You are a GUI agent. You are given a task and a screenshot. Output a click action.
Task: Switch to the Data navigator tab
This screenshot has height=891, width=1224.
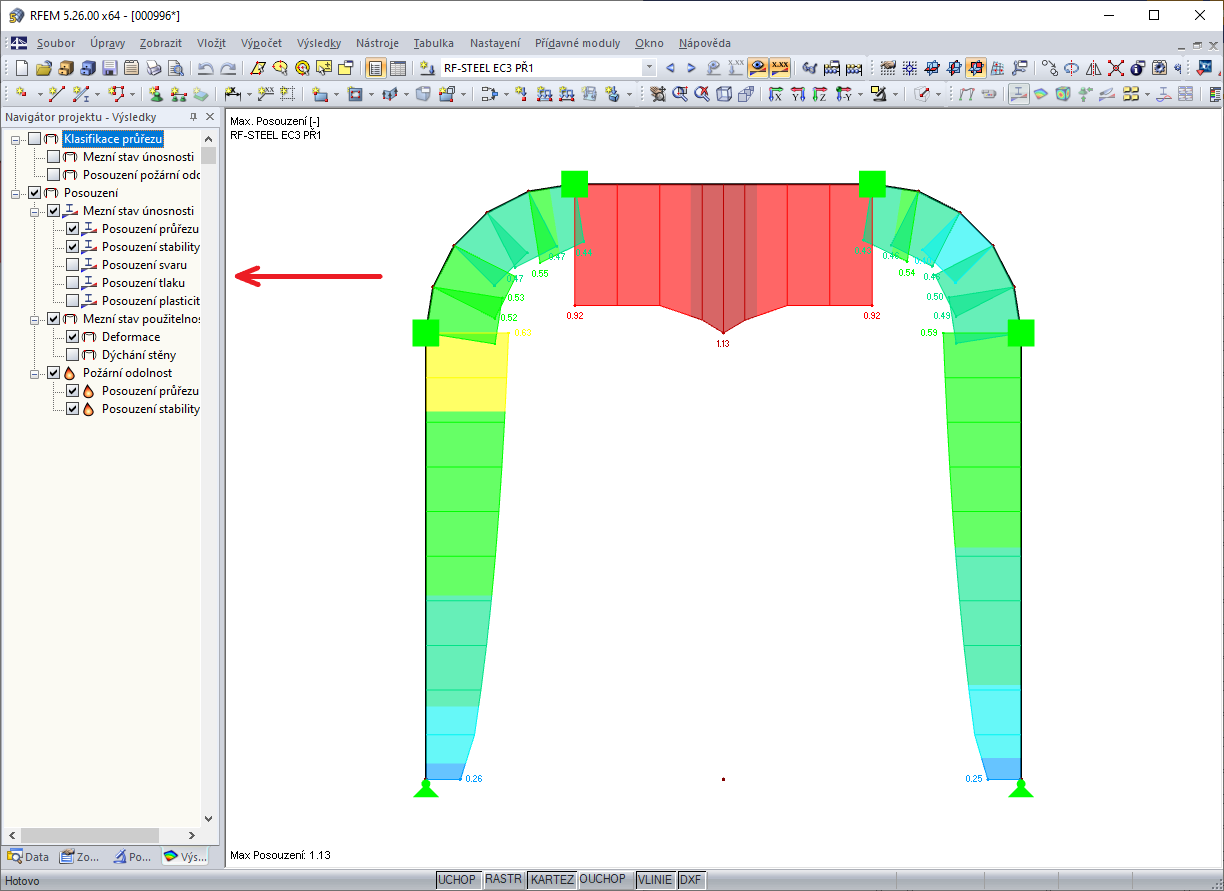28,857
